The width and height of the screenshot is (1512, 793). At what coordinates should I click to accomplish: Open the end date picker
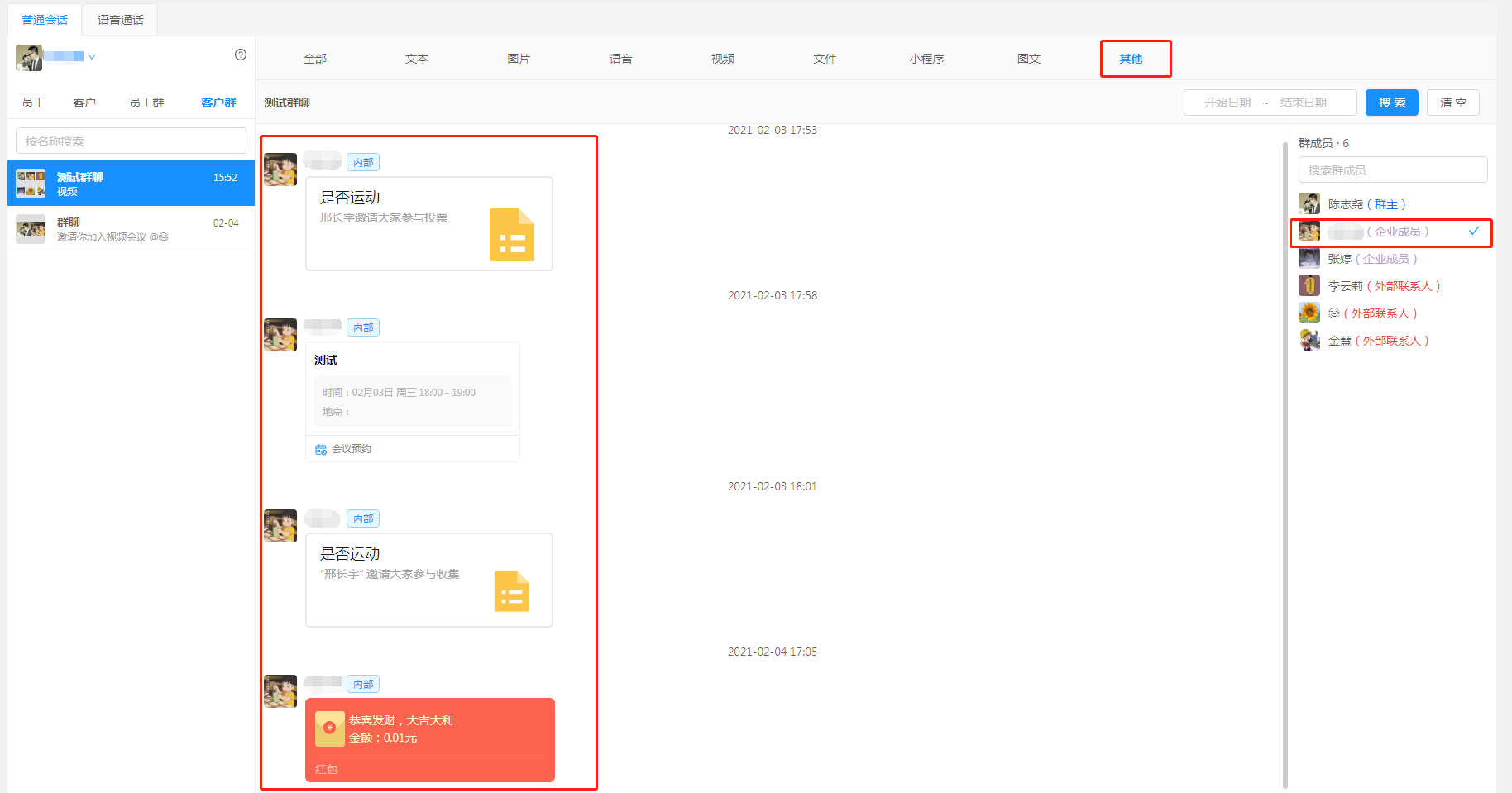[x=1303, y=103]
